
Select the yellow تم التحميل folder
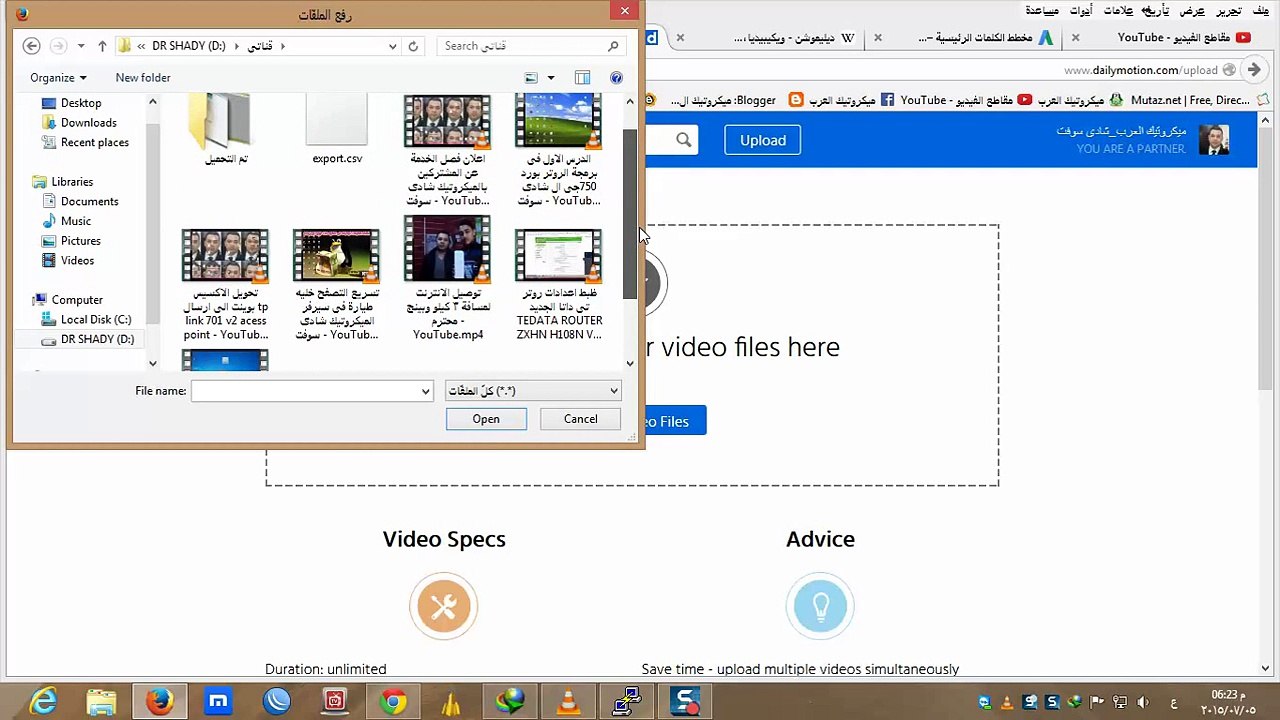226,130
